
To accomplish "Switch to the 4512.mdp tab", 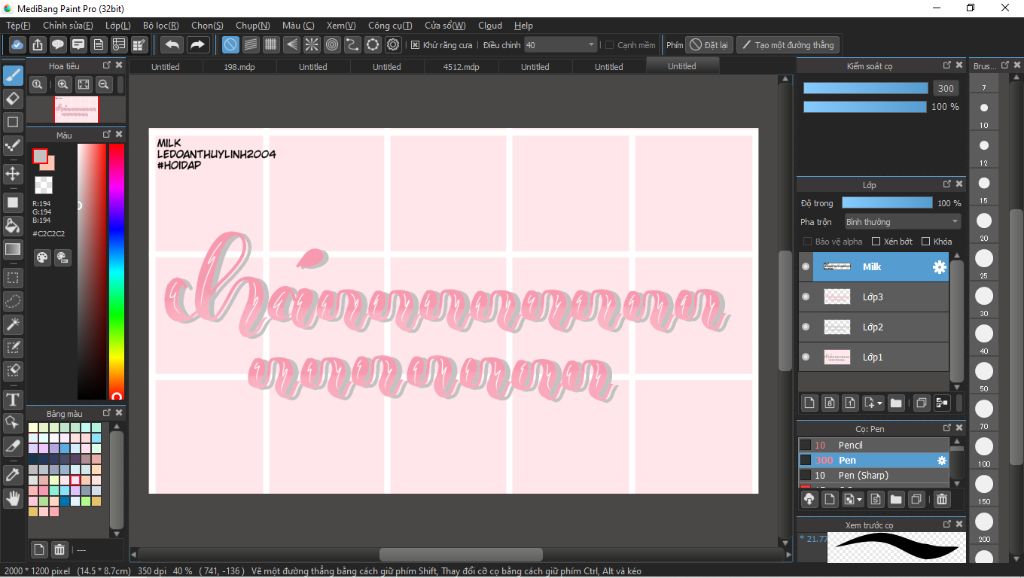I will [461, 67].
